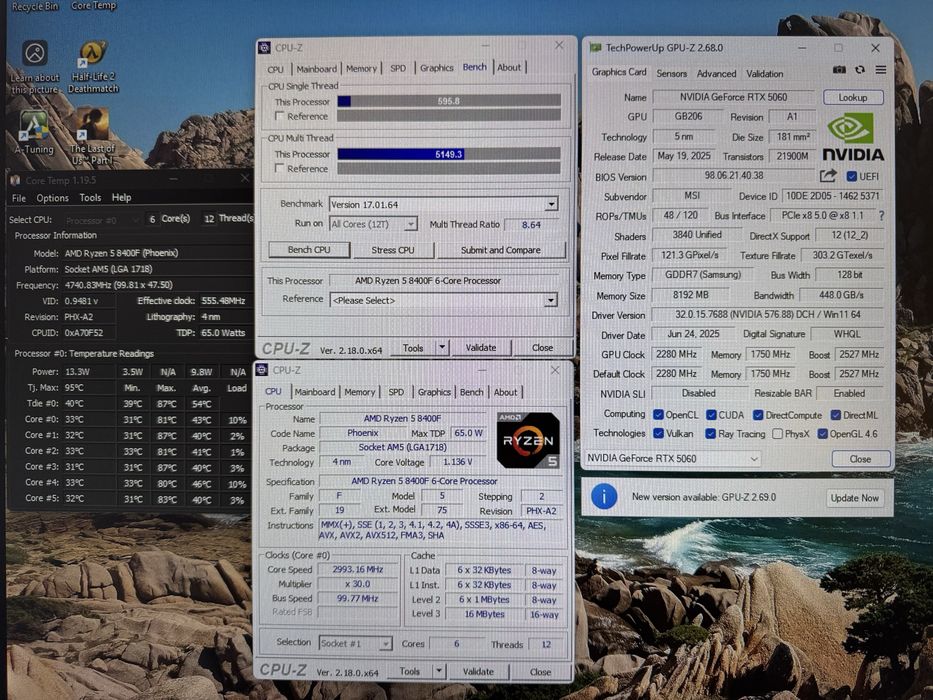Launch The Last of Us Part I shortcut

coord(93,137)
